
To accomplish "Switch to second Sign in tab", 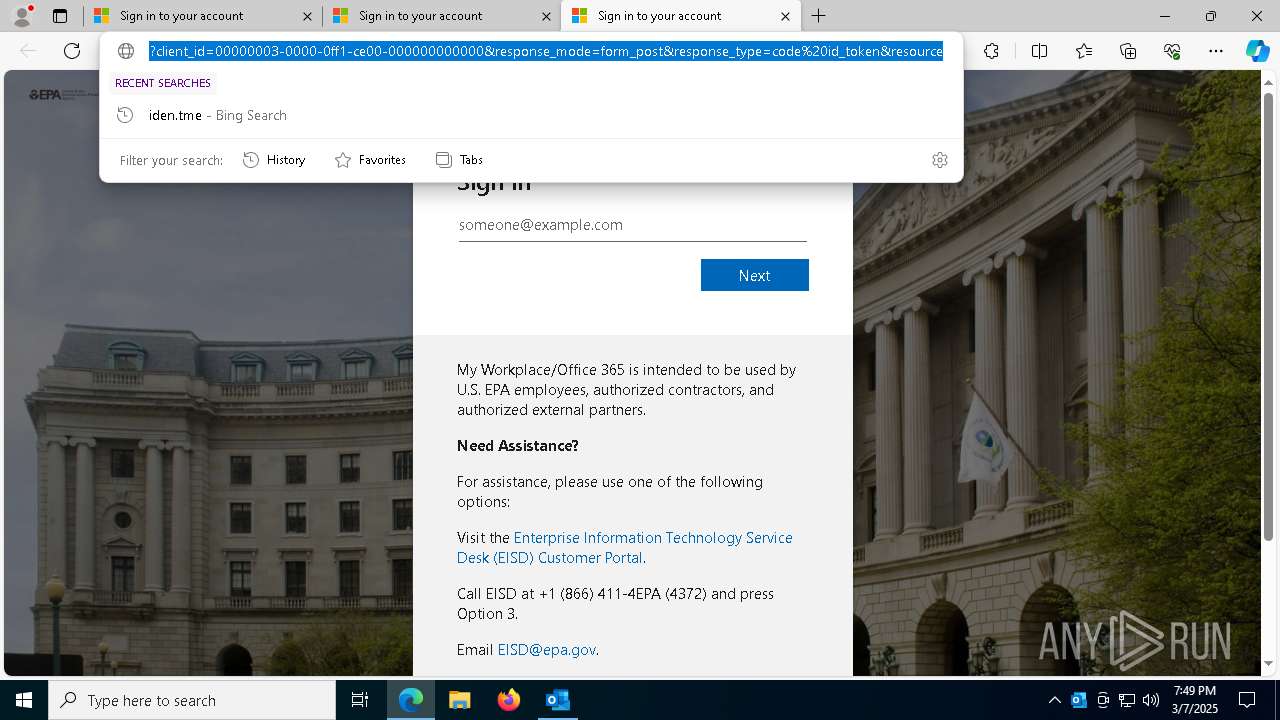I will click(441, 16).
